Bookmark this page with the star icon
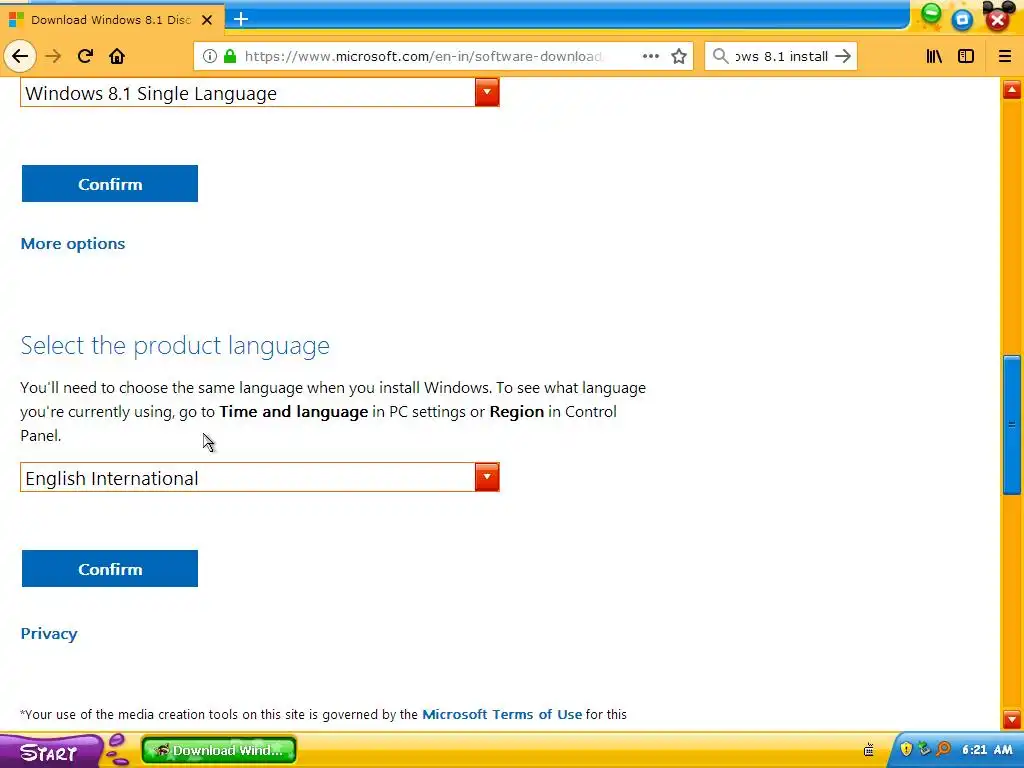This screenshot has width=1024, height=768. [679, 56]
